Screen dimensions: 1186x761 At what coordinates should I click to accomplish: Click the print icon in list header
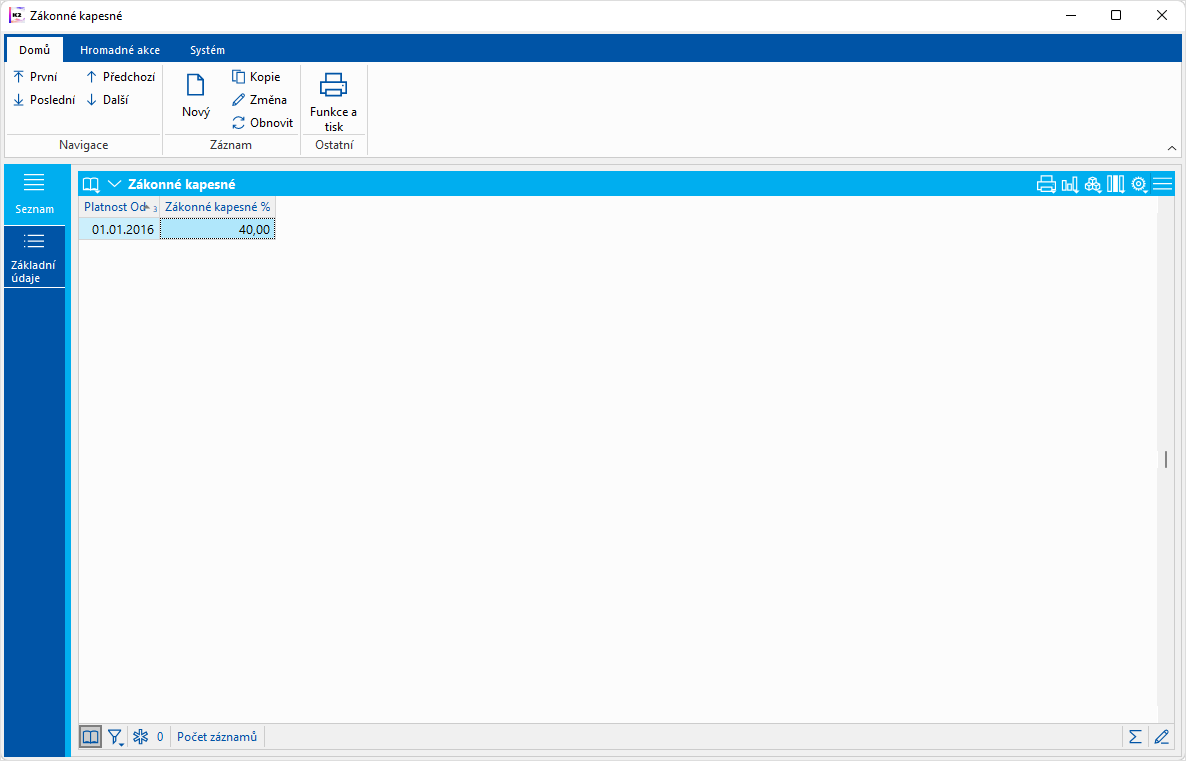pos(1046,184)
